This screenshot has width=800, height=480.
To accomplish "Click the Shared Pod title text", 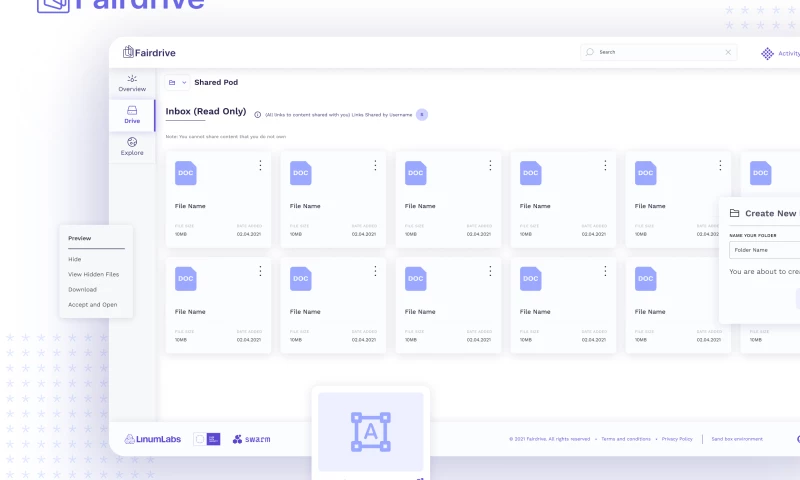I will (x=216, y=82).
